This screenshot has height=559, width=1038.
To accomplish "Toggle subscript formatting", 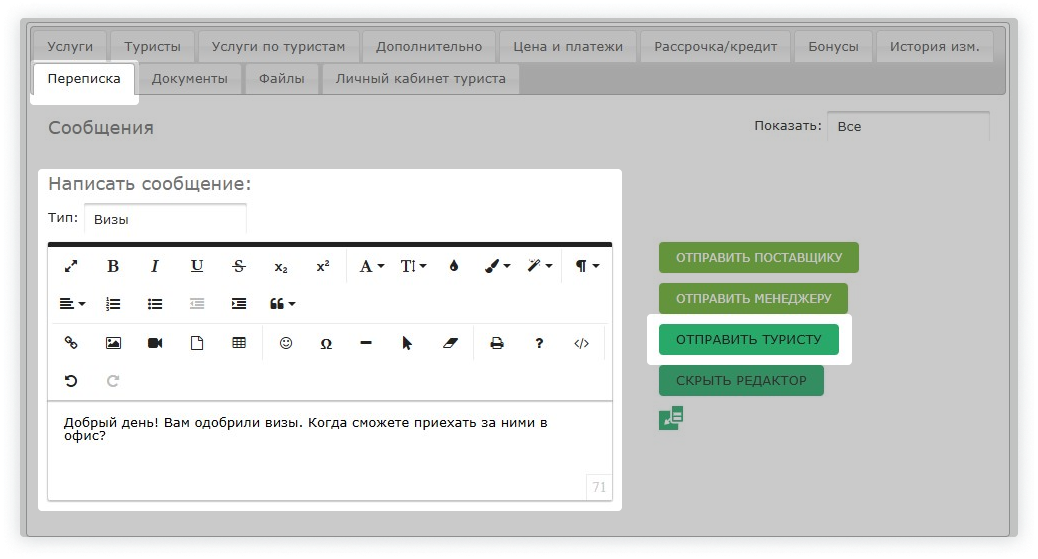I will coord(281,267).
